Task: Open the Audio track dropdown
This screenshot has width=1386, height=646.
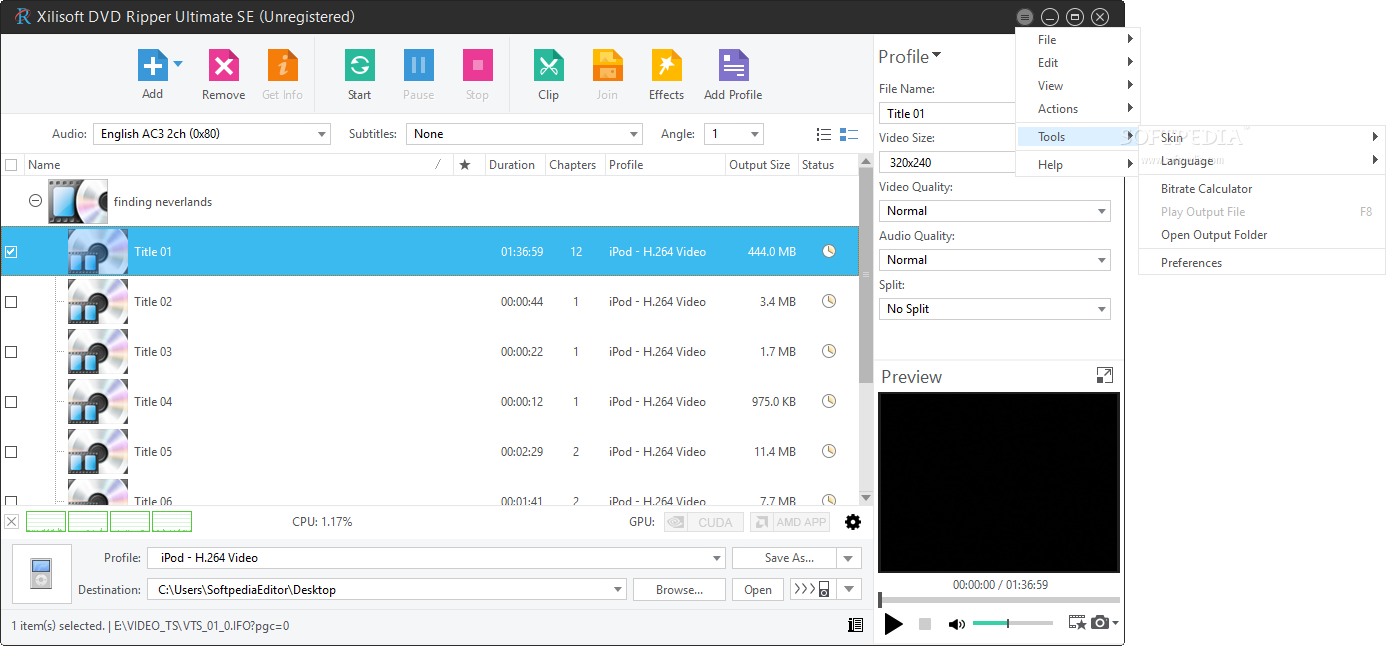Action: [x=211, y=134]
